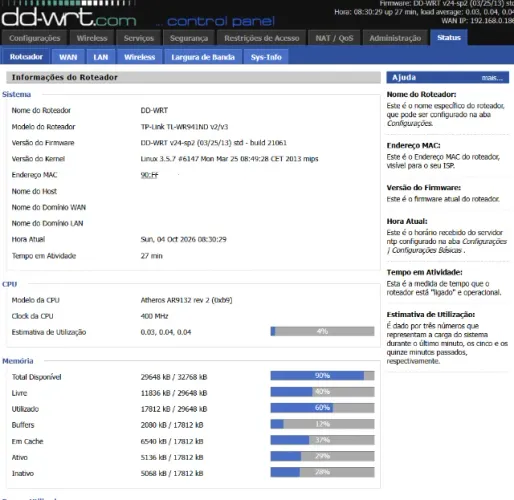Click the kernel version 'Linux 3.5.7' value
The height and width of the screenshot is (500, 514).
(229, 159)
